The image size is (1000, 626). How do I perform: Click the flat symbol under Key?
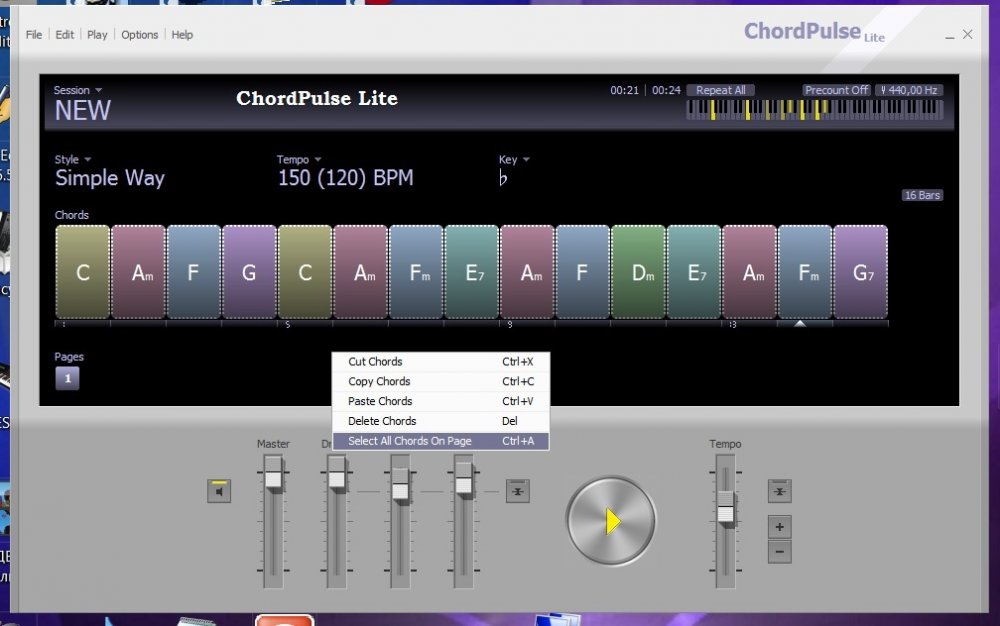click(504, 179)
